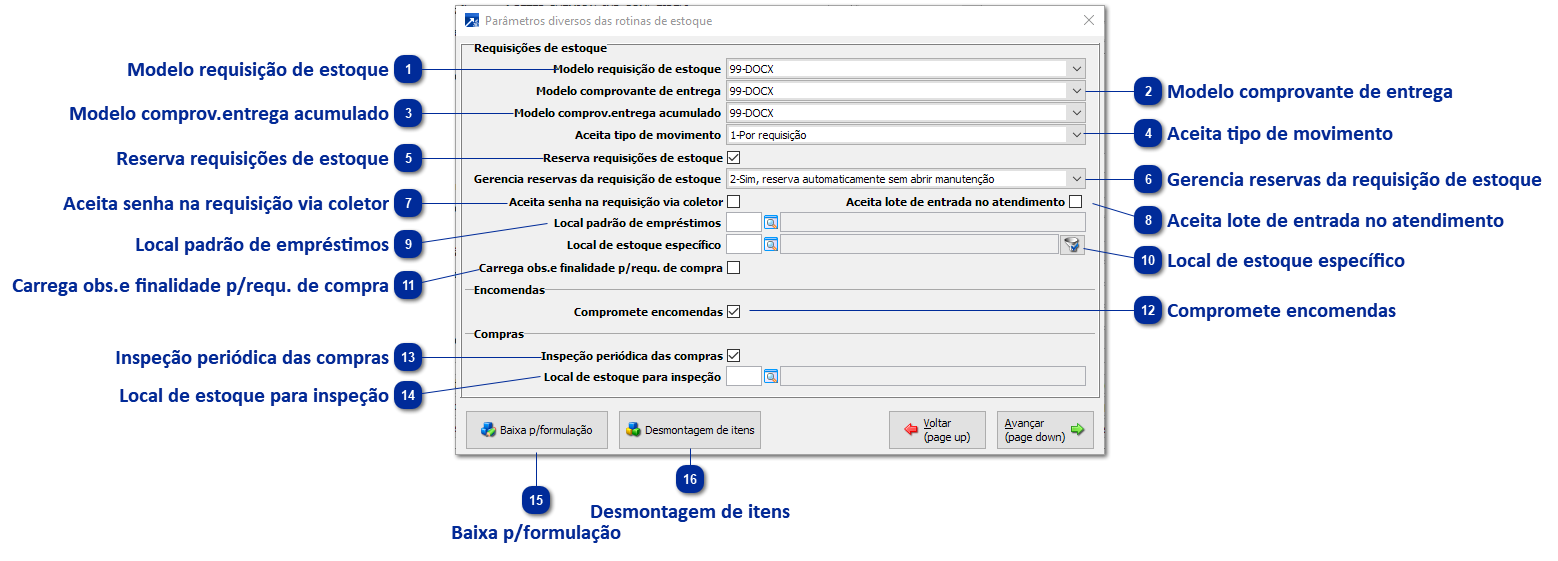Open Gerencia reservas da requisição de estoque dropdown
This screenshot has height=561, width=1558.
(1076, 179)
